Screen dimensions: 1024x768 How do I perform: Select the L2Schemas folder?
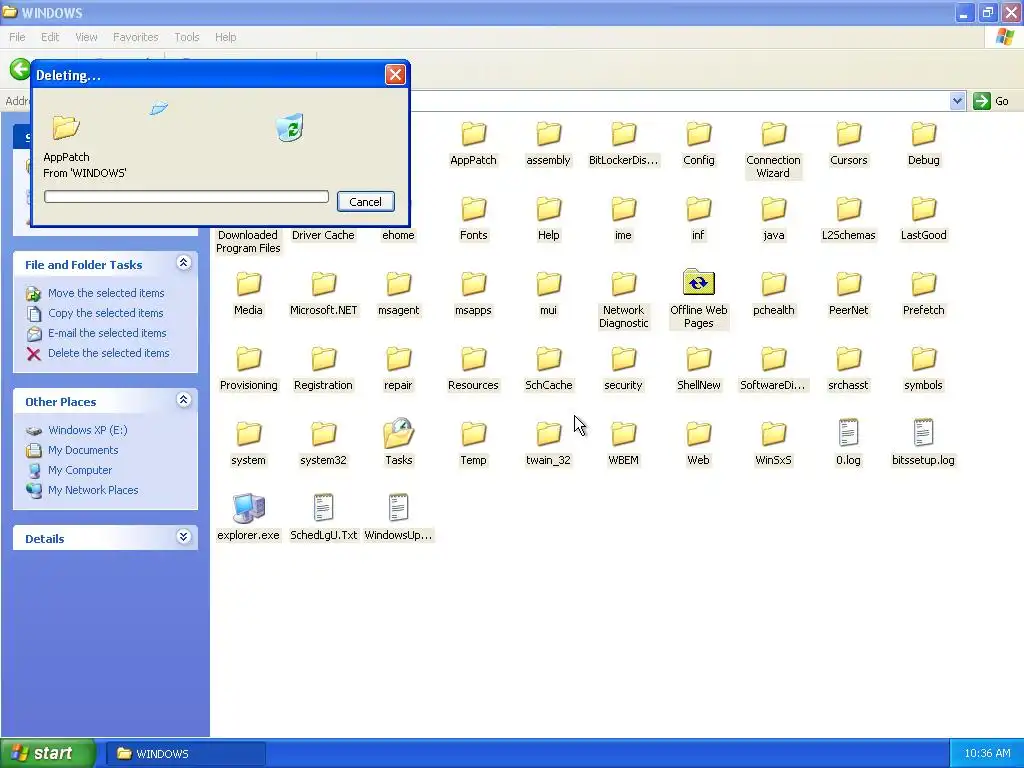click(848, 219)
